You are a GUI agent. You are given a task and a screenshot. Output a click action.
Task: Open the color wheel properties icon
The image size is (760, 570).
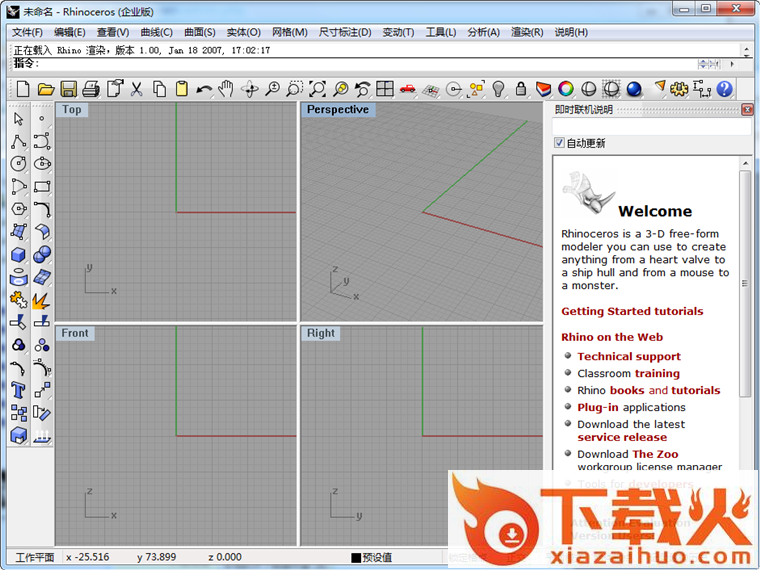pyautogui.click(x=566, y=89)
